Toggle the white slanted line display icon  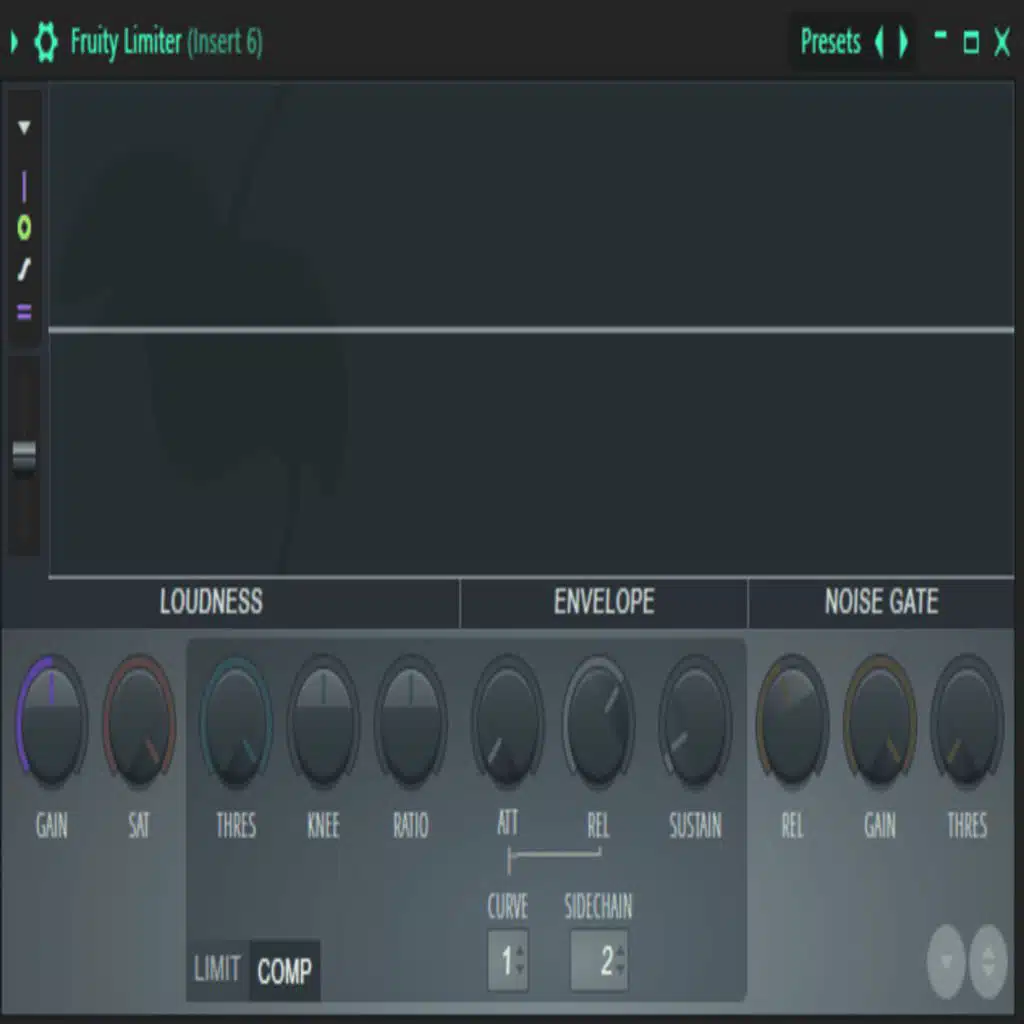click(x=24, y=270)
